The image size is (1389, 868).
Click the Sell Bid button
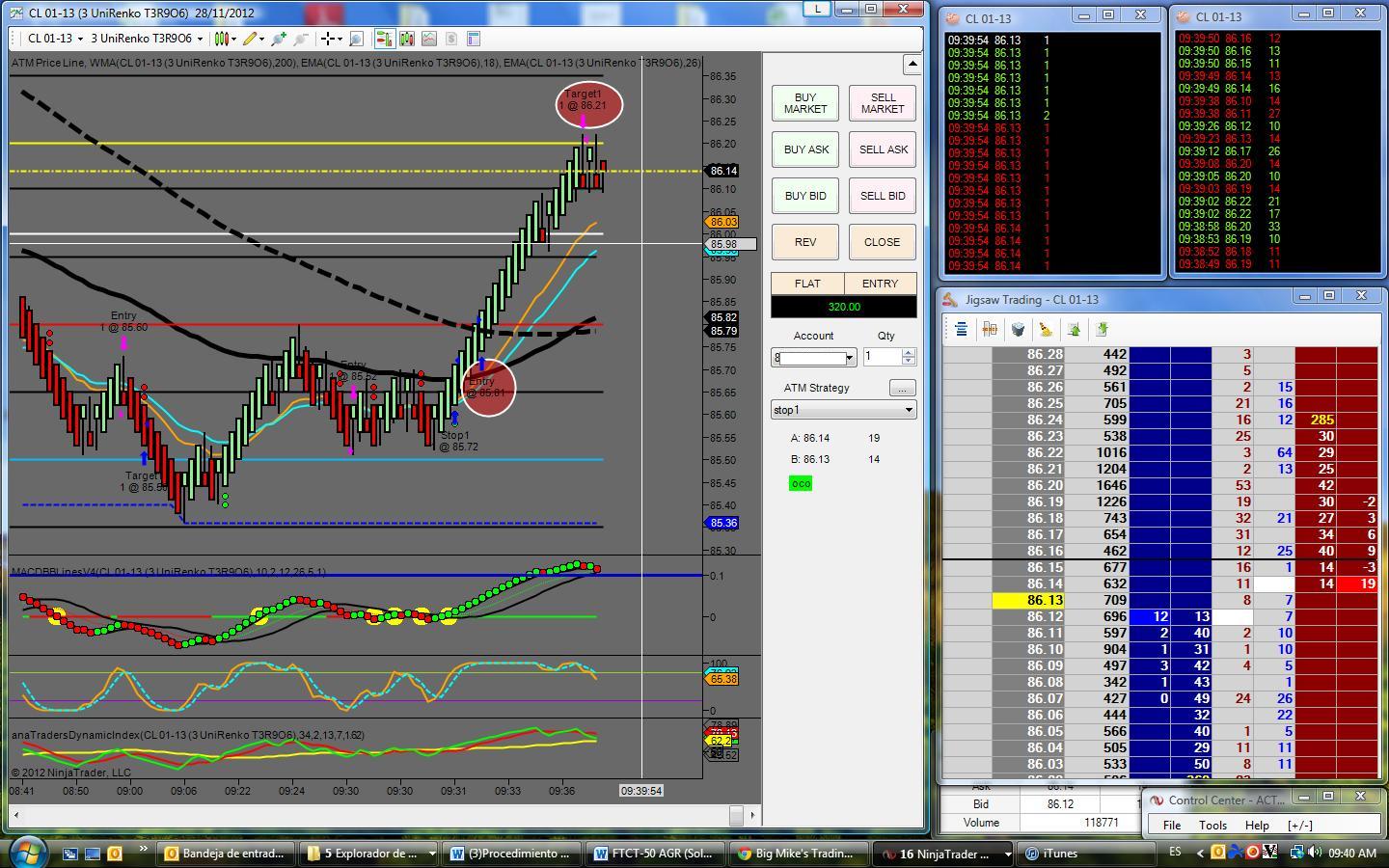pyautogui.click(x=883, y=196)
